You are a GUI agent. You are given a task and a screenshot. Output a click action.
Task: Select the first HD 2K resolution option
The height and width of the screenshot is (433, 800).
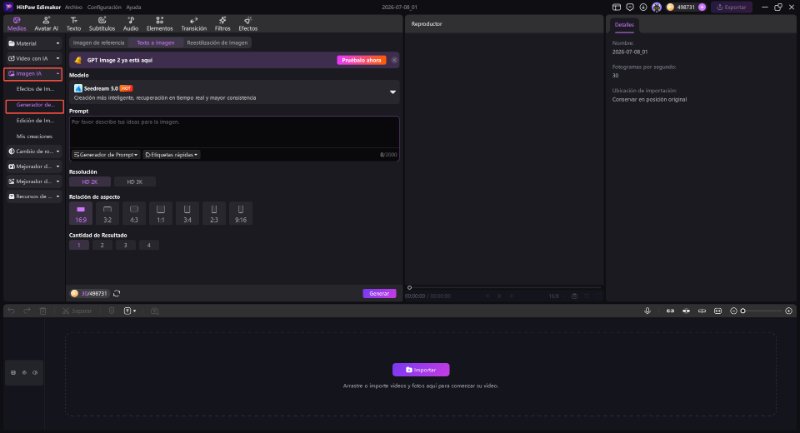[90, 182]
